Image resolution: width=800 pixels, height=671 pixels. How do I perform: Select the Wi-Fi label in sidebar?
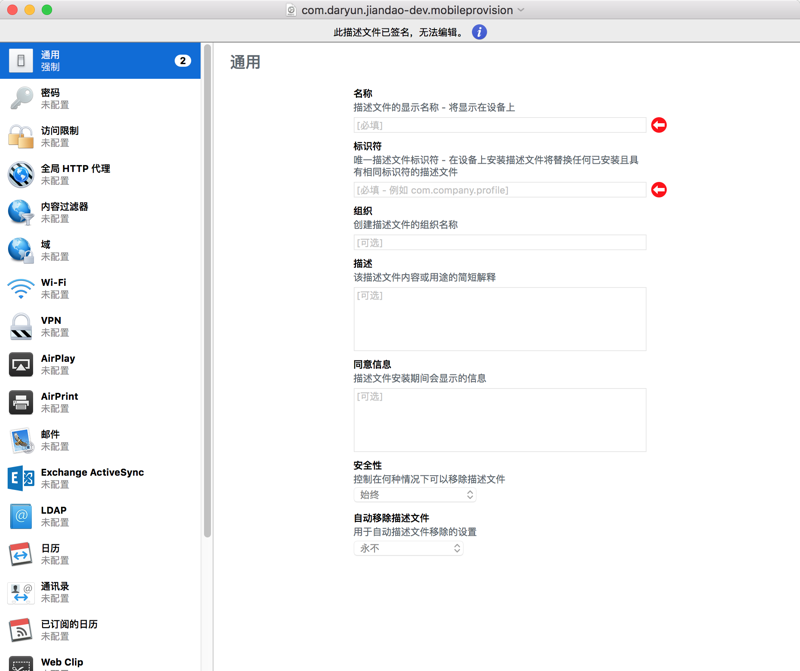[54, 282]
